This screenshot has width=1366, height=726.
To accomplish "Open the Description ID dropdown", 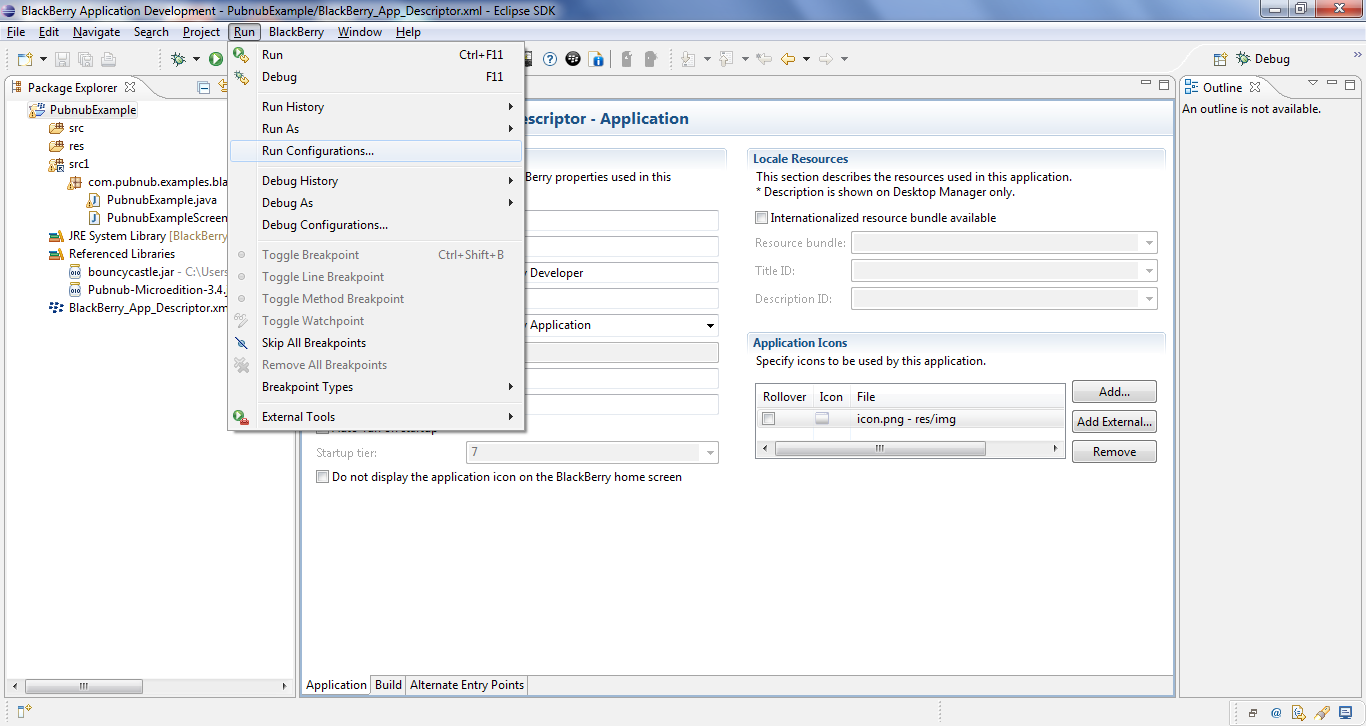I will click(x=1149, y=299).
